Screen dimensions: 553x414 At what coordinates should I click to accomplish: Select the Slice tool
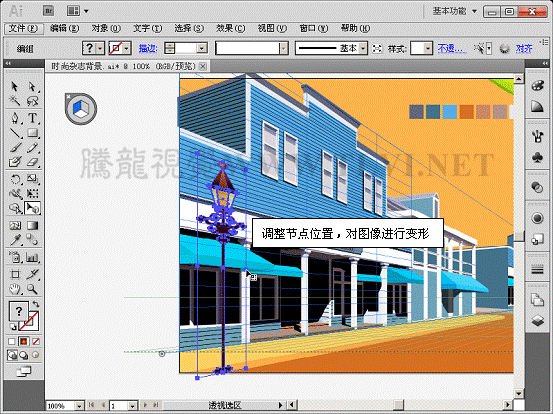tap(32, 274)
